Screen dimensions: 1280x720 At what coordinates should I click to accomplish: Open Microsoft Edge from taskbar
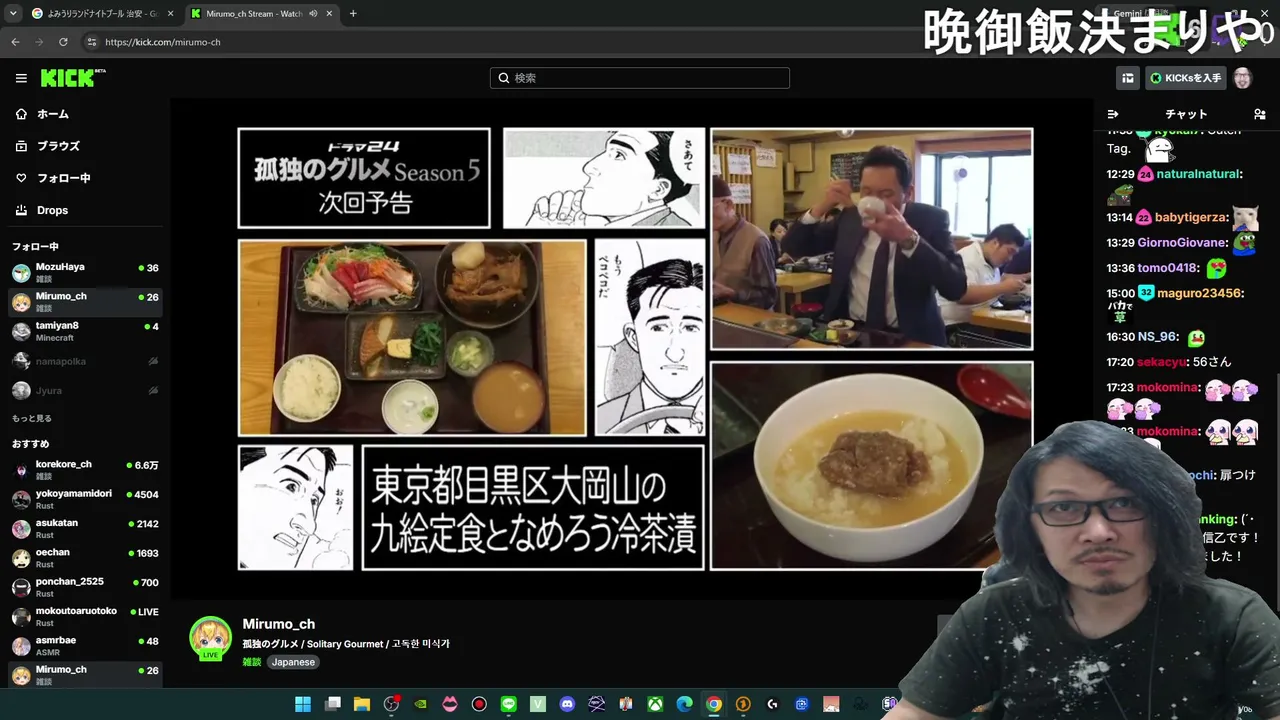click(x=684, y=704)
